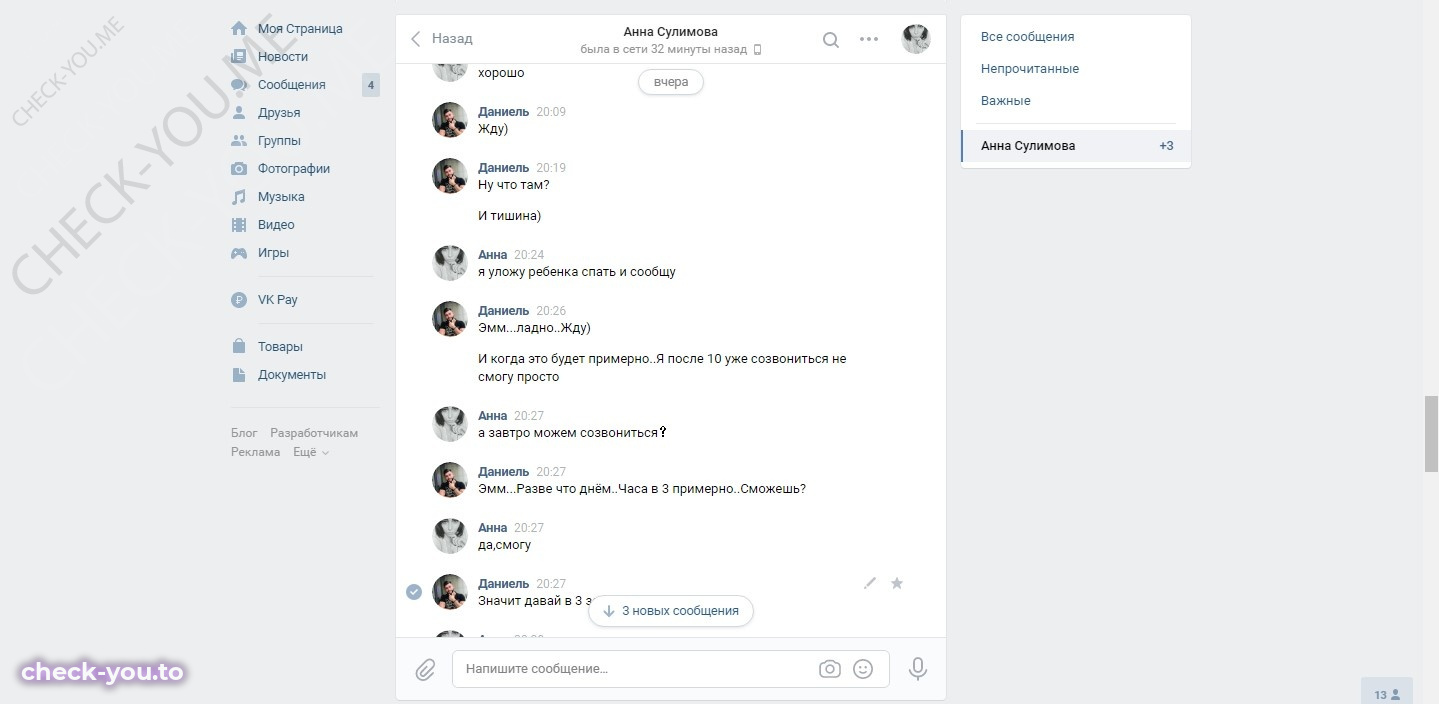Select the 'Эмм...ладно..Жду)' message
This screenshot has width=1439, height=704.
(x=534, y=328)
